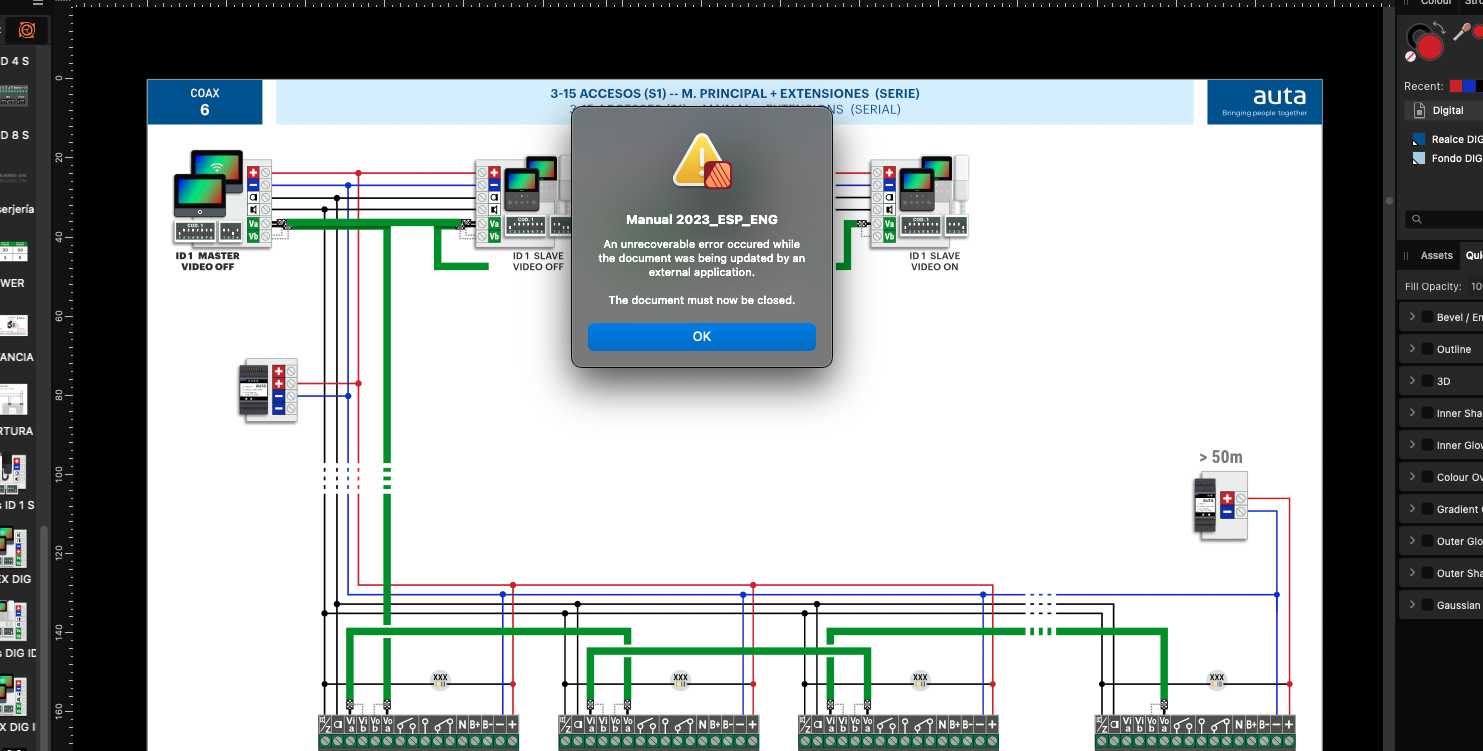Select the page thumbnail above 'ID 1 S'

pyautogui.click(x=13, y=473)
